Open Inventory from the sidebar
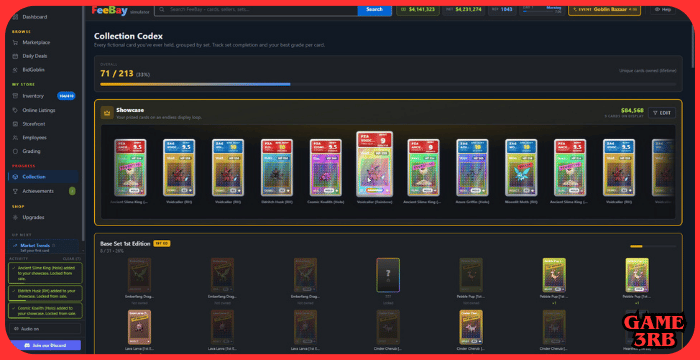 pos(43,96)
